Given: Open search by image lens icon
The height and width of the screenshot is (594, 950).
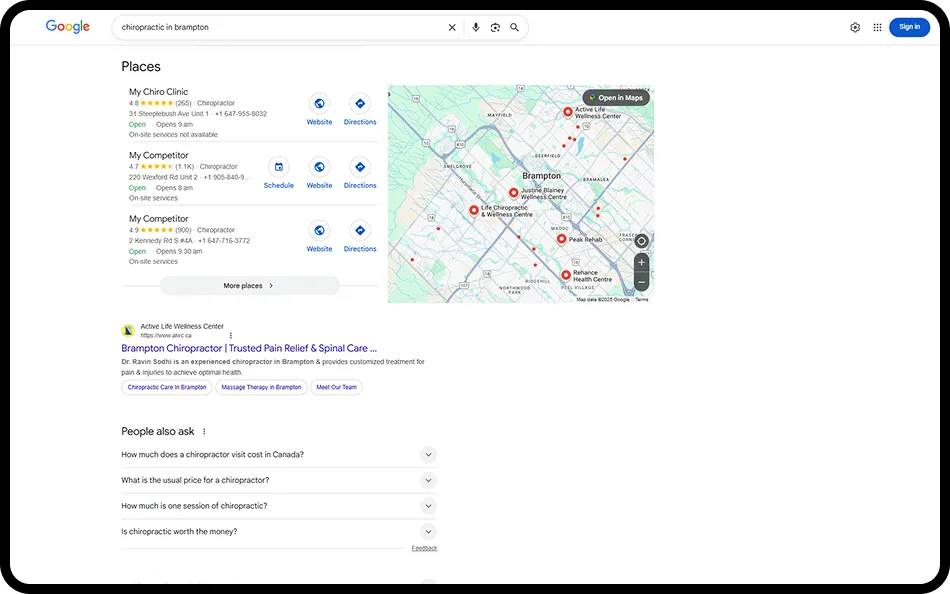Looking at the screenshot, I should click(x=495, y=27).
